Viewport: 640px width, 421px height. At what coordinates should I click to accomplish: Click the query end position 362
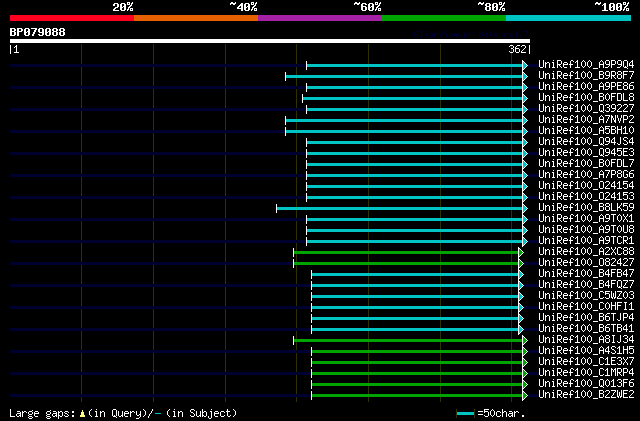(518, 49)
